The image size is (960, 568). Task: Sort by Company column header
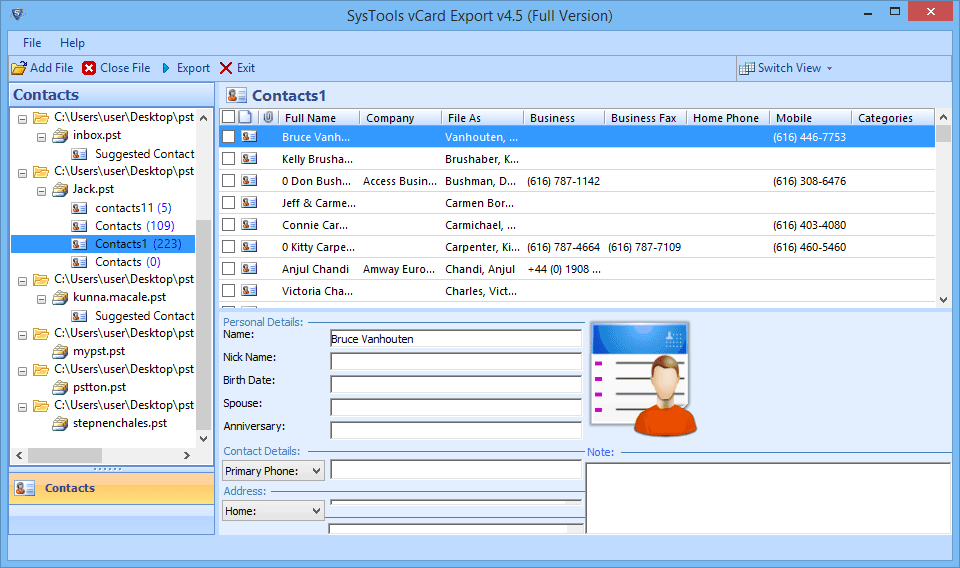[x=400, y=118]
